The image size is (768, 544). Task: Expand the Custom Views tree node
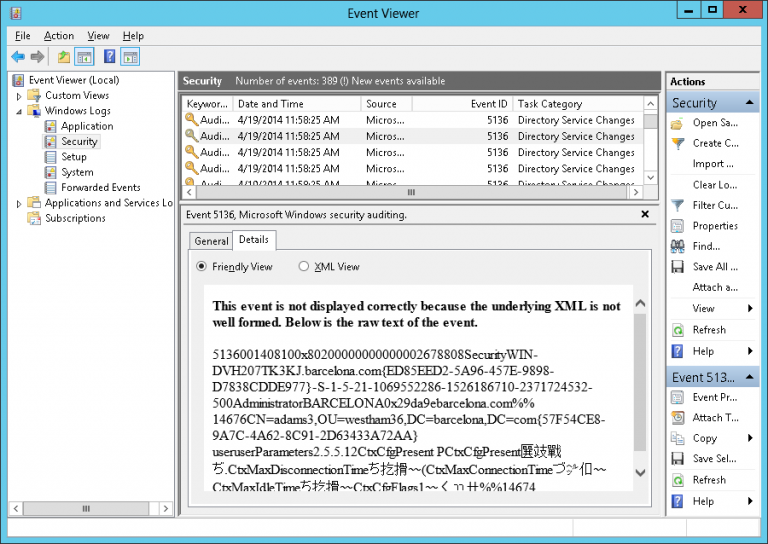(19, 96)
